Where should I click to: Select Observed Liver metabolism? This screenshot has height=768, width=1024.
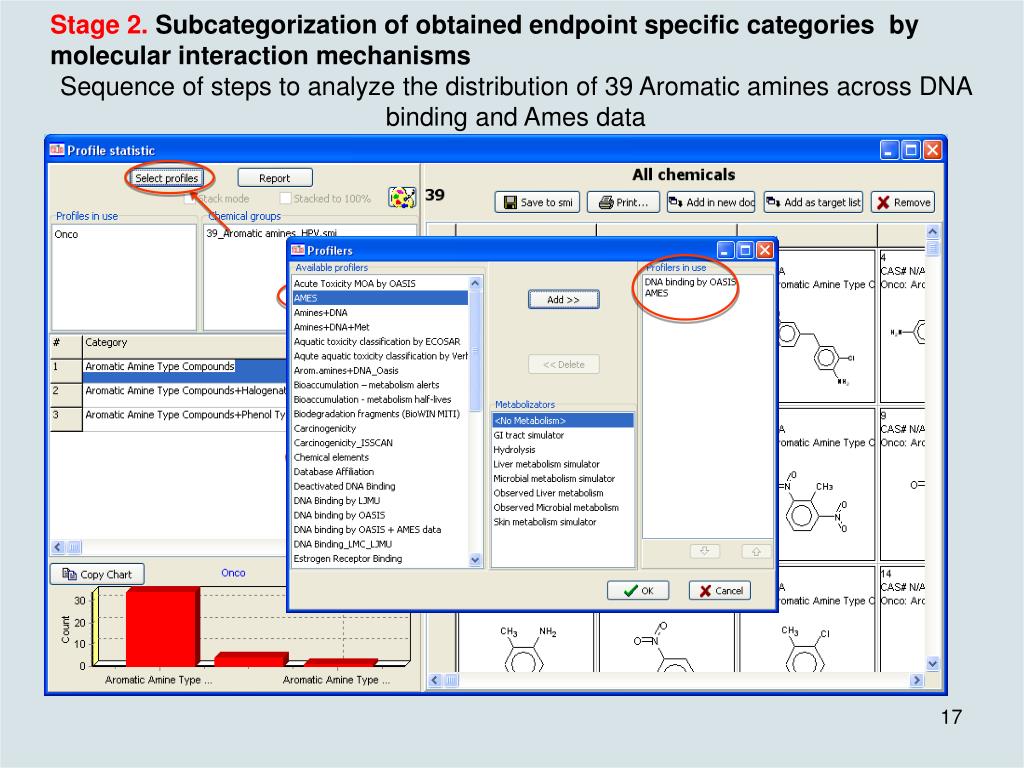(563, 492)
